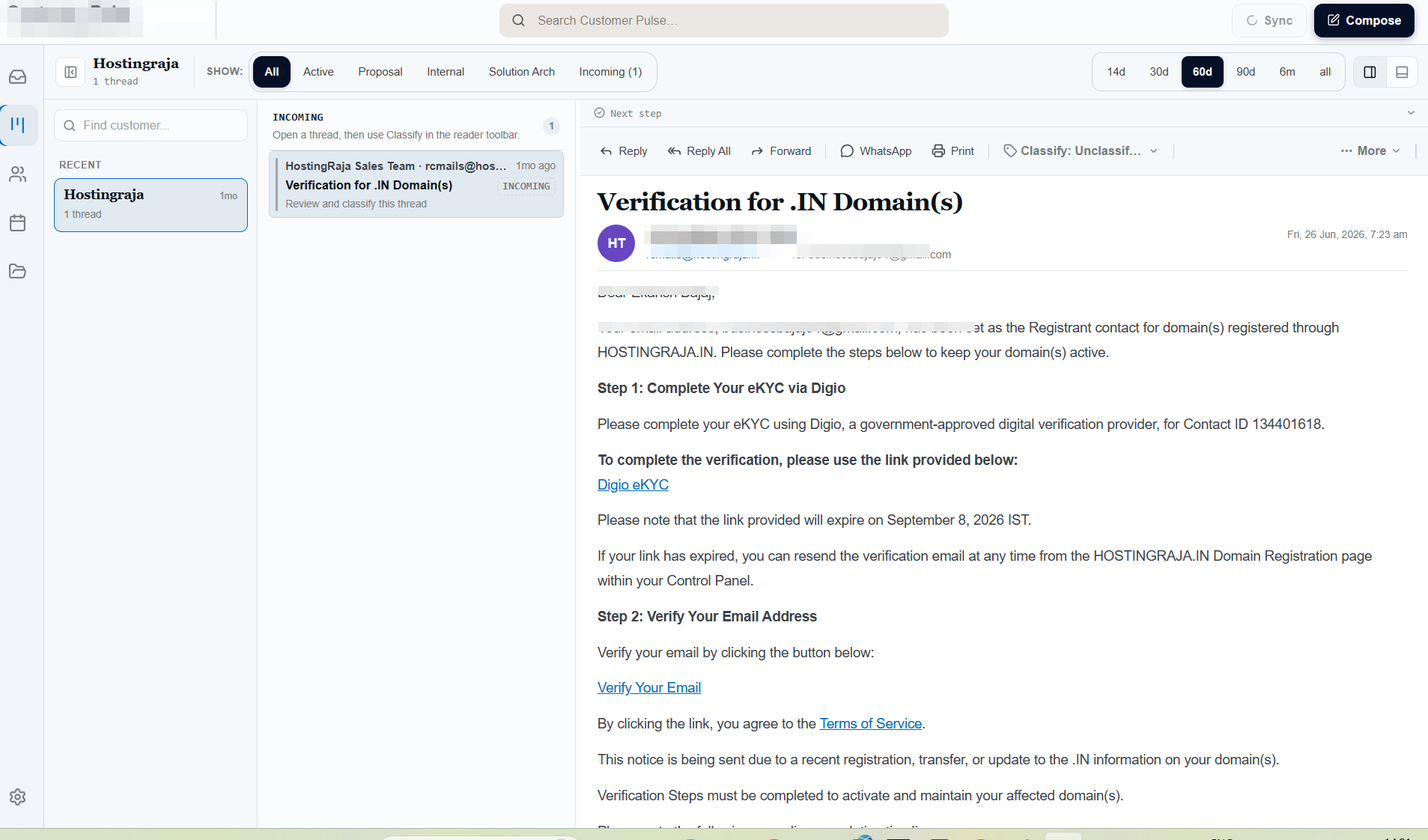Show Incoming (1) threads filter
This screenshot has width=1428, height=840.
pyautogui.click(x=610, y=72)
